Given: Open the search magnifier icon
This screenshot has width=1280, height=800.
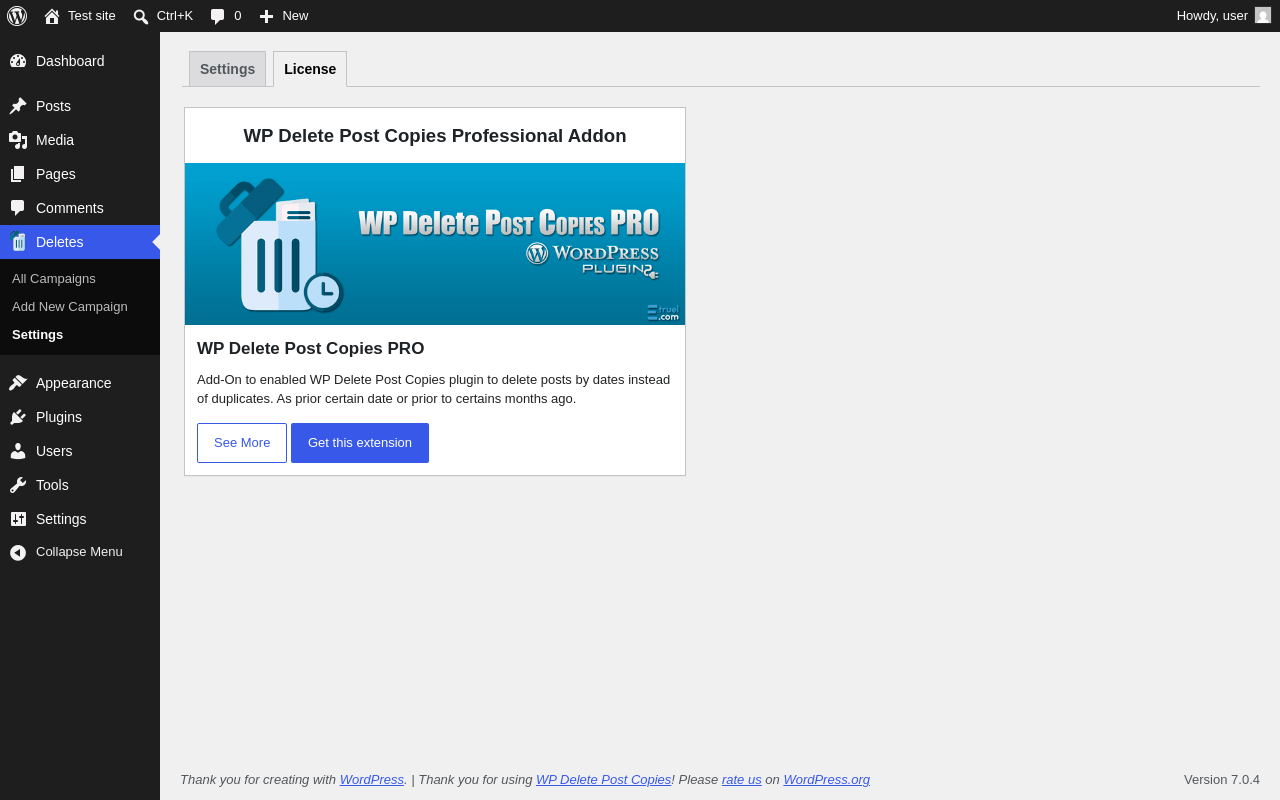Looking at the screenshot, I should click(x=141, y=16).
